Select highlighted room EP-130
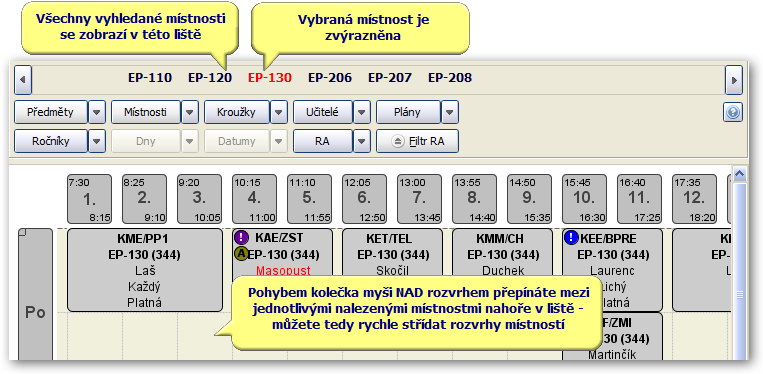Viewport: 763px width, 374px height. pos(270,78)
